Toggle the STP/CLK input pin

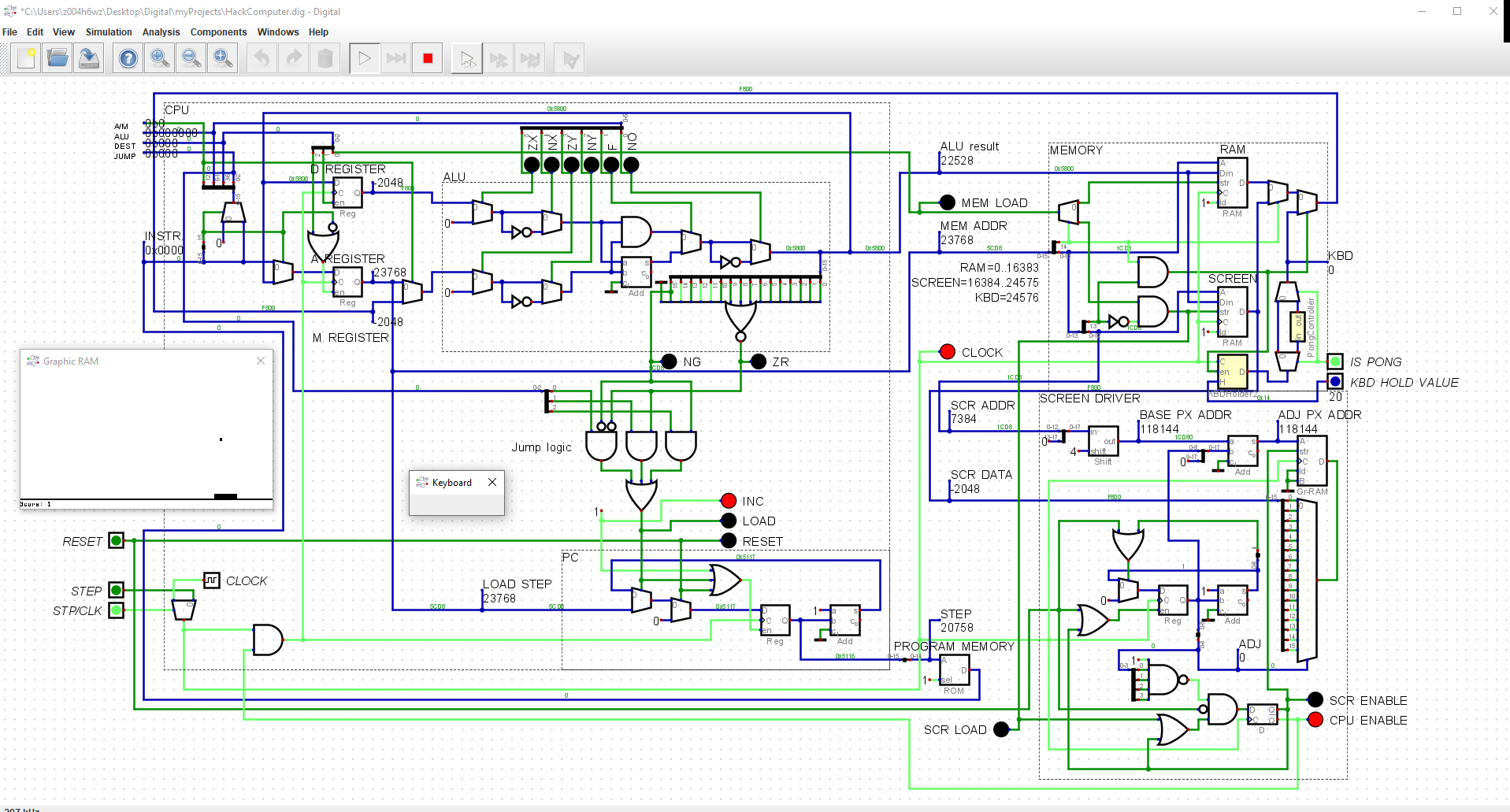click(116, 610)
